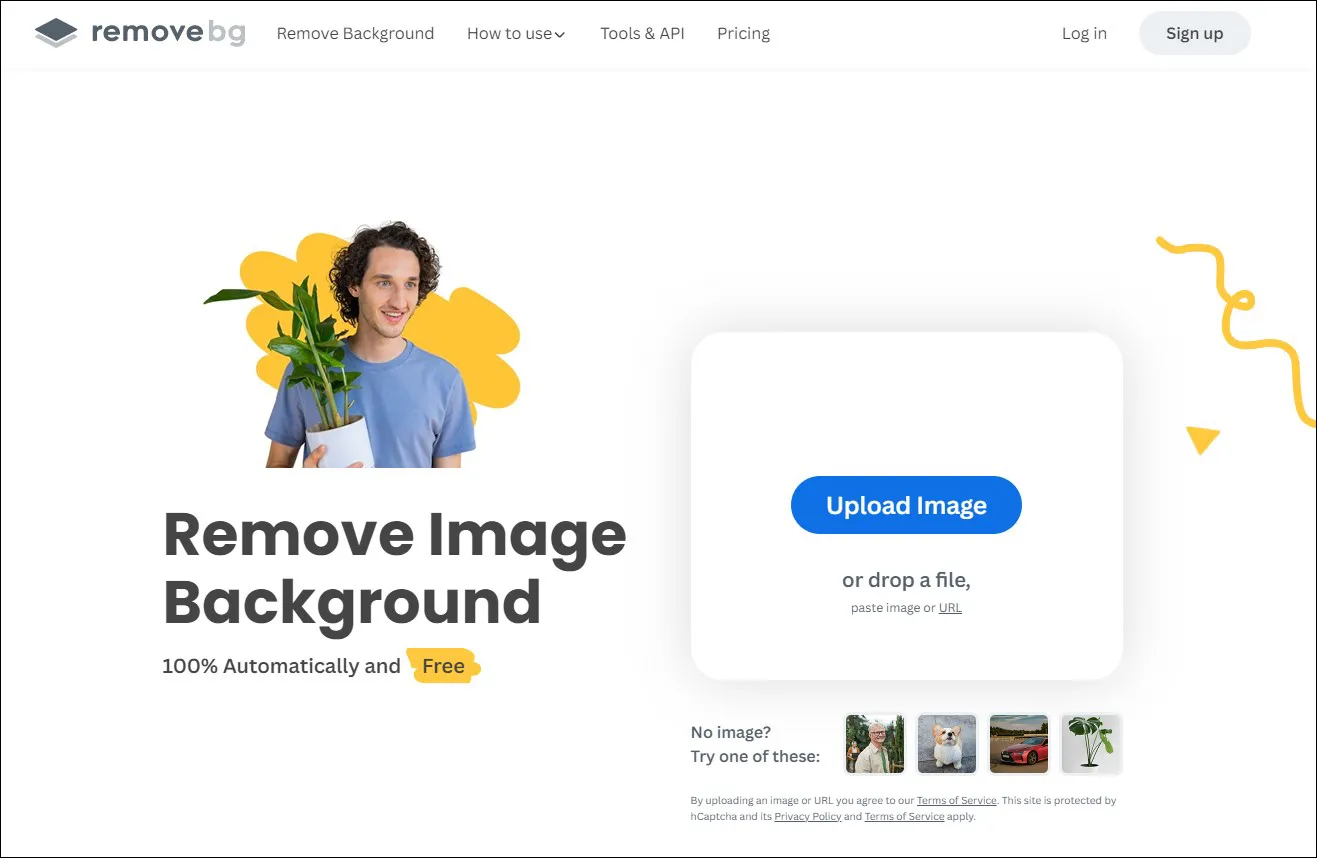Click hero photo of man holding plant
The height and width of the screenshot is (858, 1317).
click(370, 350)
